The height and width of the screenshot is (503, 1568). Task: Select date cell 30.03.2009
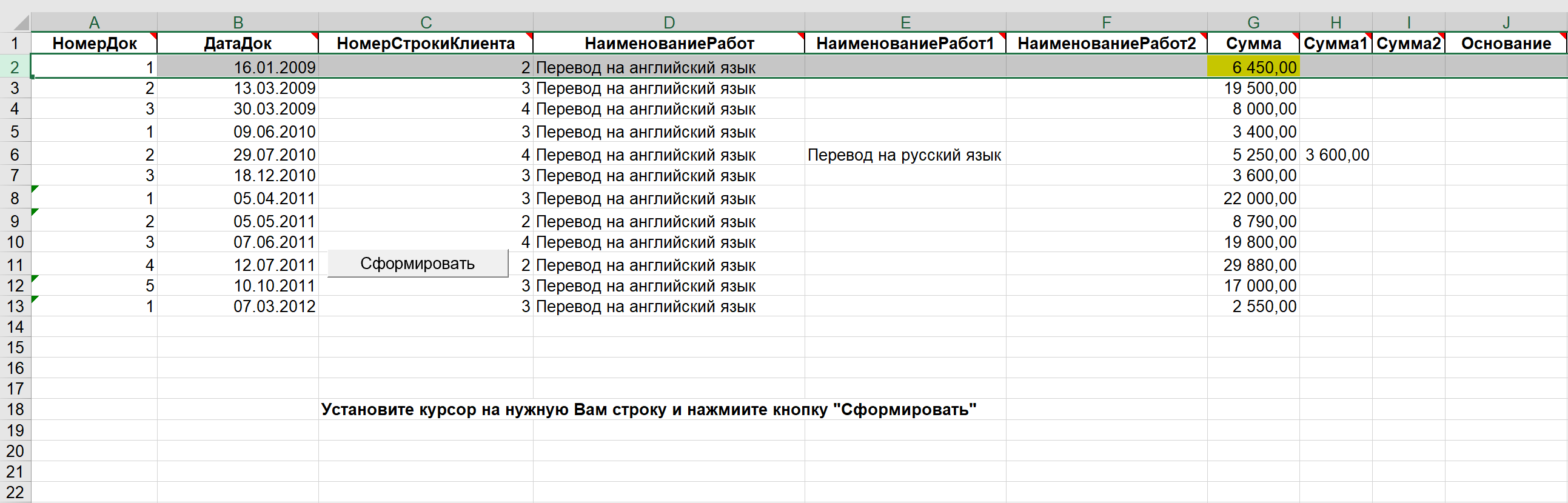[238, 109]
